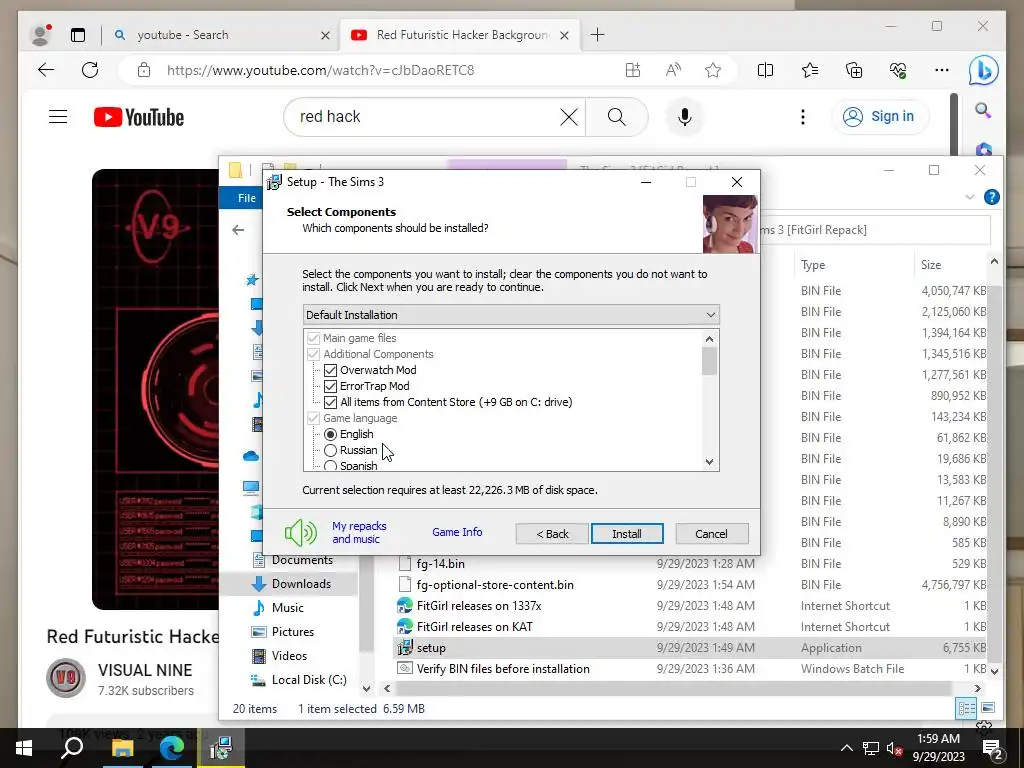Open VISUAL NINE channel avatar
1024x768 pixels.
66,679
